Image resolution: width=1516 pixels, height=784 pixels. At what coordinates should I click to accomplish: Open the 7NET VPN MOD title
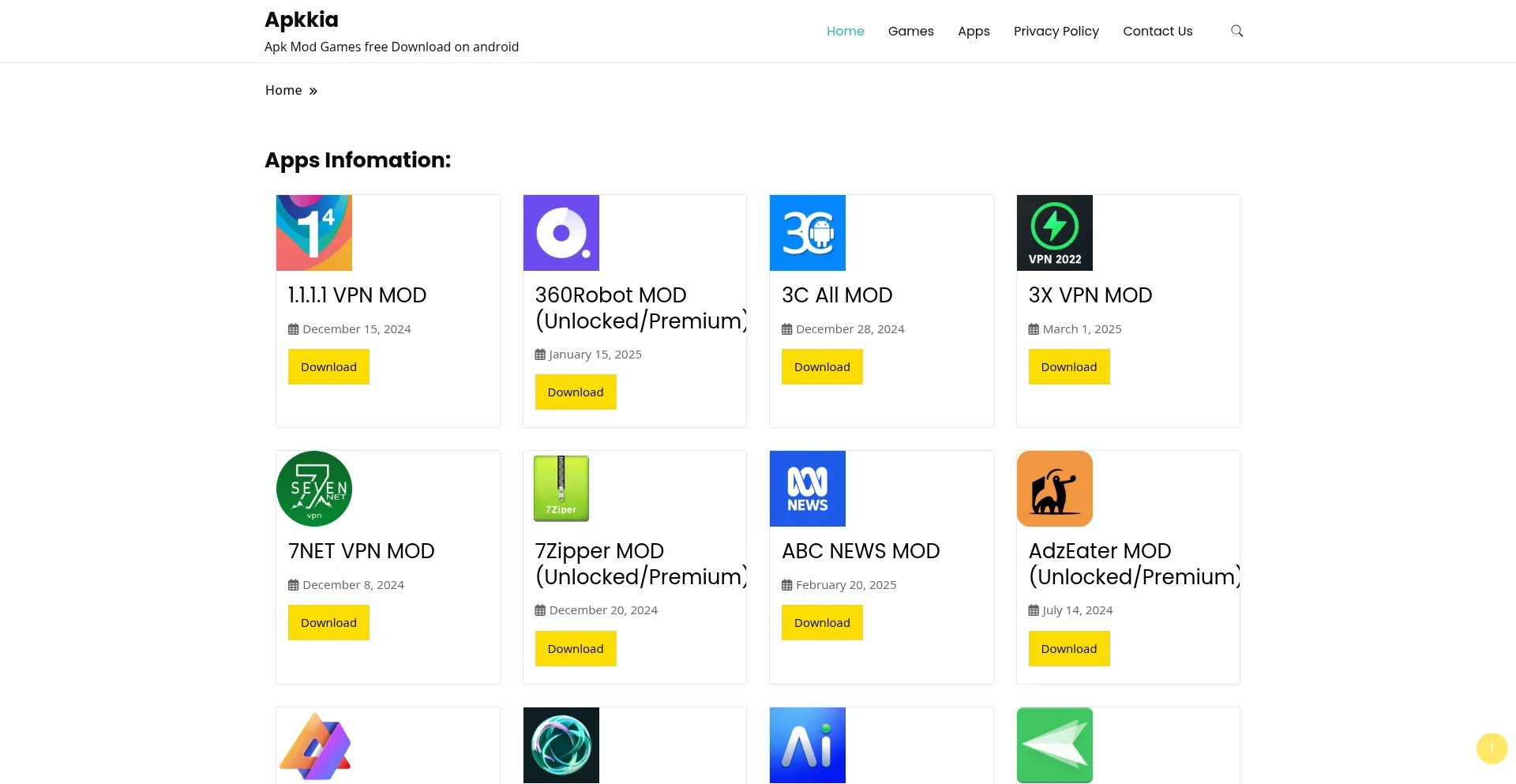tap(362, 551)
